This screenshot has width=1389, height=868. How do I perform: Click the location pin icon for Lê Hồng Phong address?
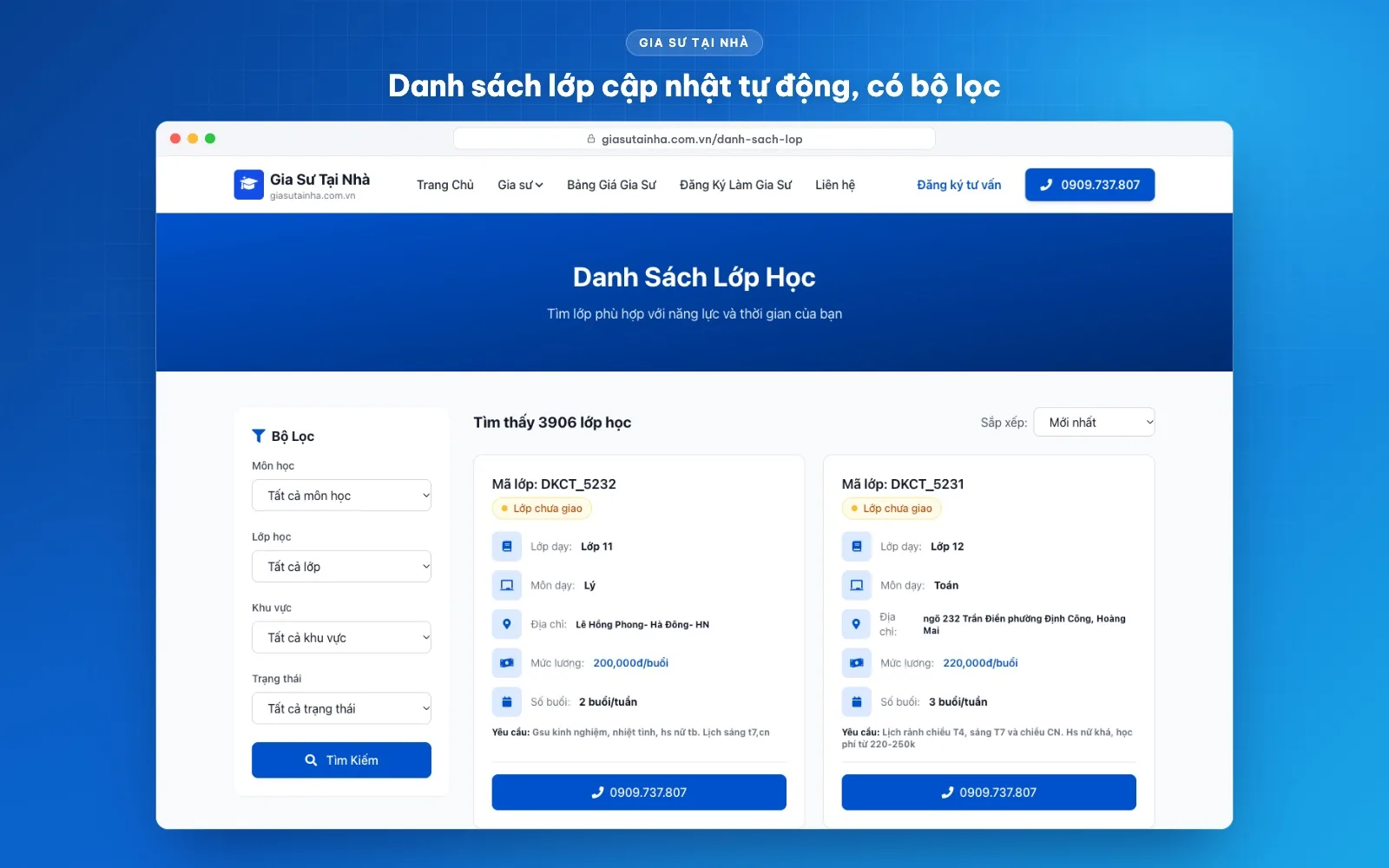pos(507,624)
